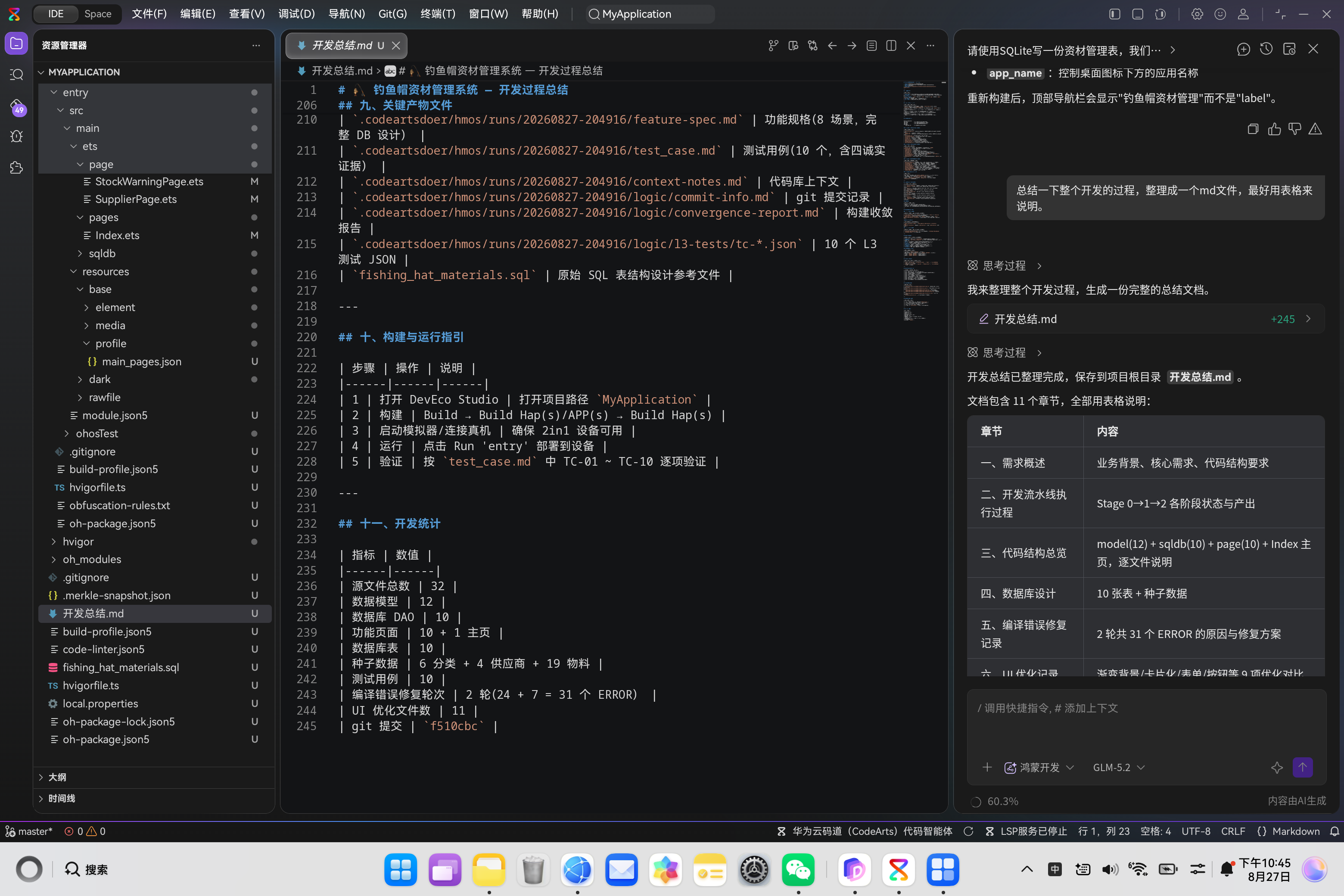Click the enhance prompt sparkle icon
The width and height of the screenshot is (1344, 896).
(1276, 768)
